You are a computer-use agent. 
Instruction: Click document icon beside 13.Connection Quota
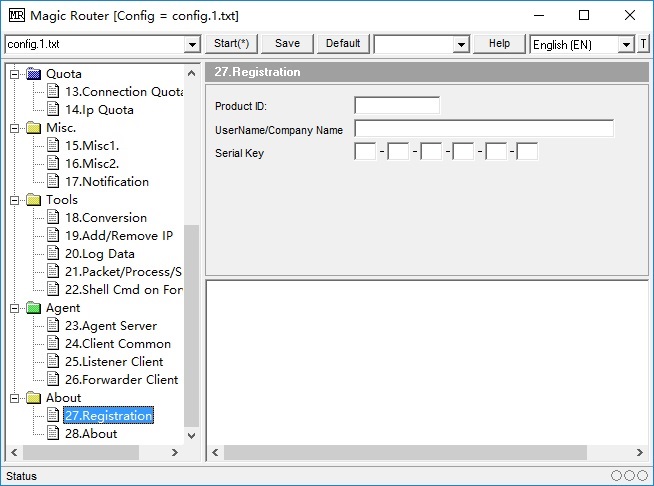53,91
